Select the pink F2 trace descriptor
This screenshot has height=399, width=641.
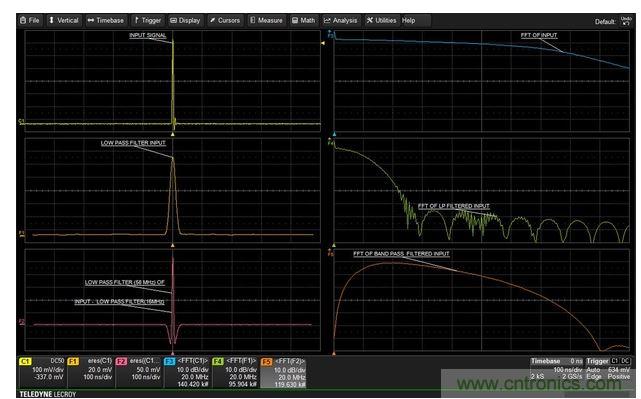click(138, 372)
